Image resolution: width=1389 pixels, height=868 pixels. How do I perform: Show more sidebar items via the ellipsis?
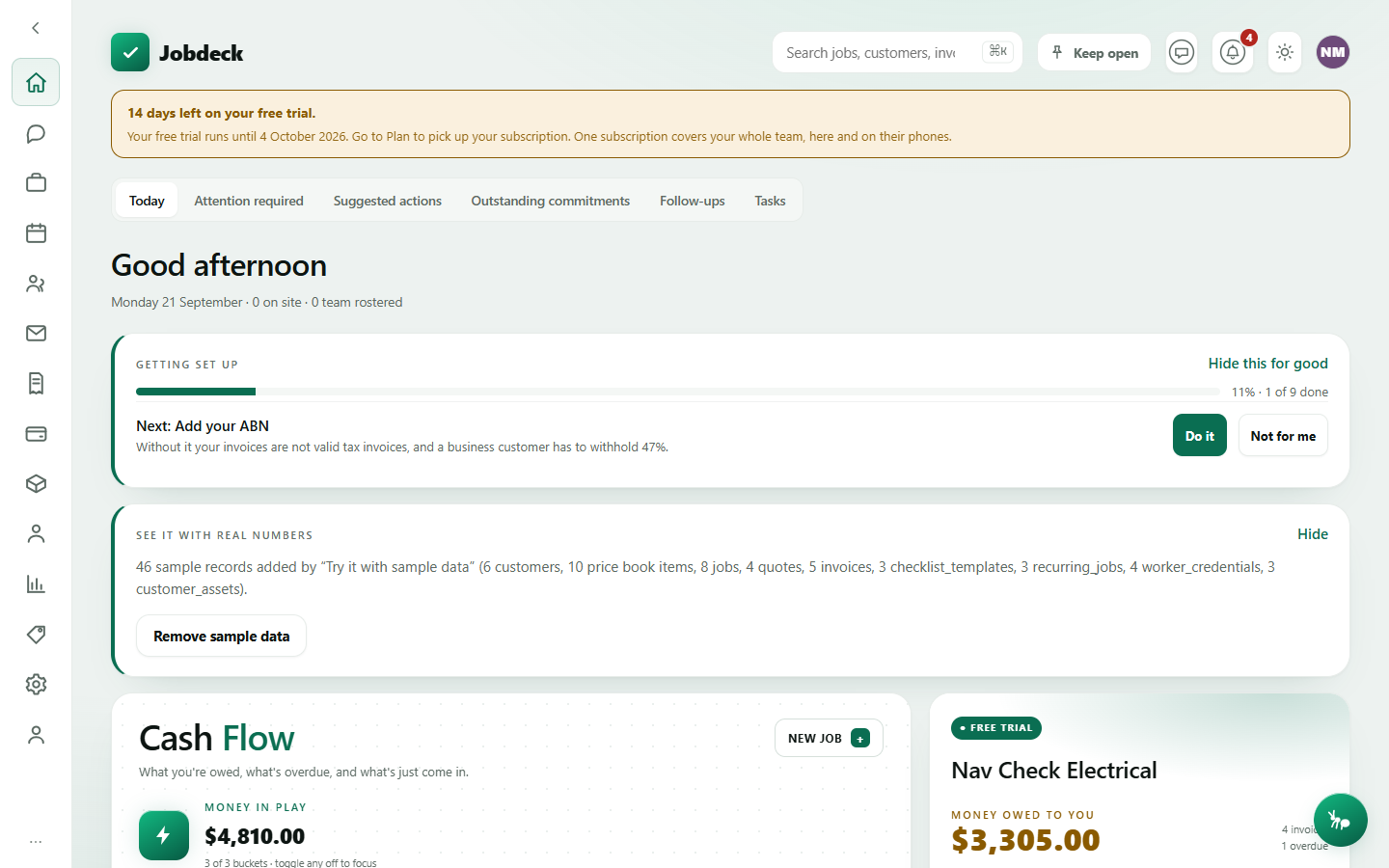pyautogui.click(x=36, y=842)
